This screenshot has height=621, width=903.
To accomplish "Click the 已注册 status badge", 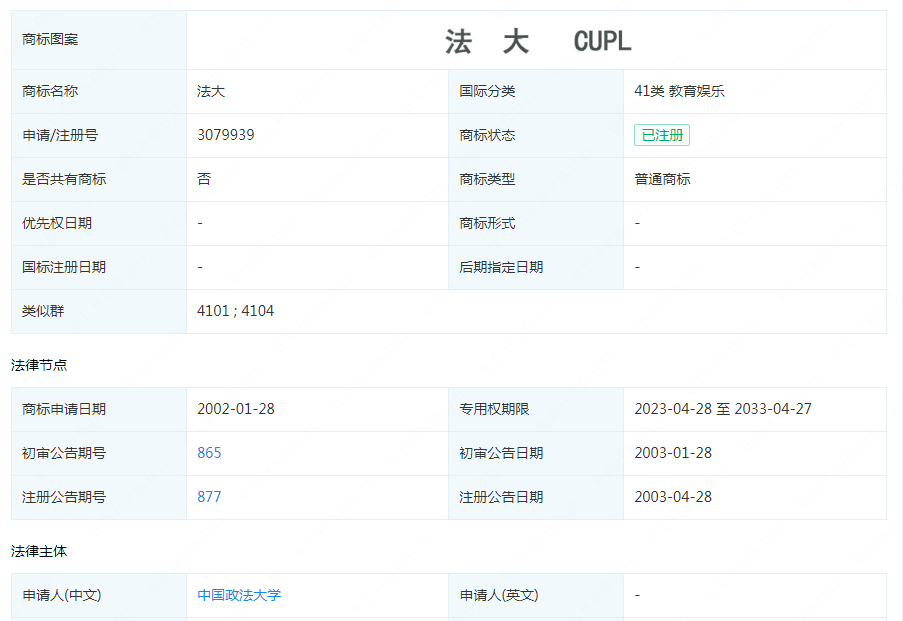I will point(662,135).
